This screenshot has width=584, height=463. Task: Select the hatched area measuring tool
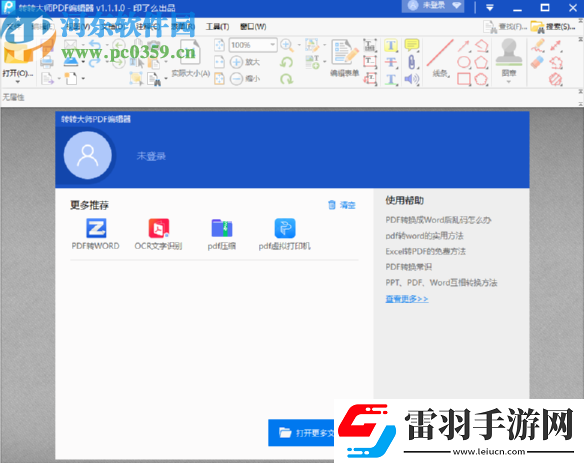pyautogui.click(x=556, y=79)
